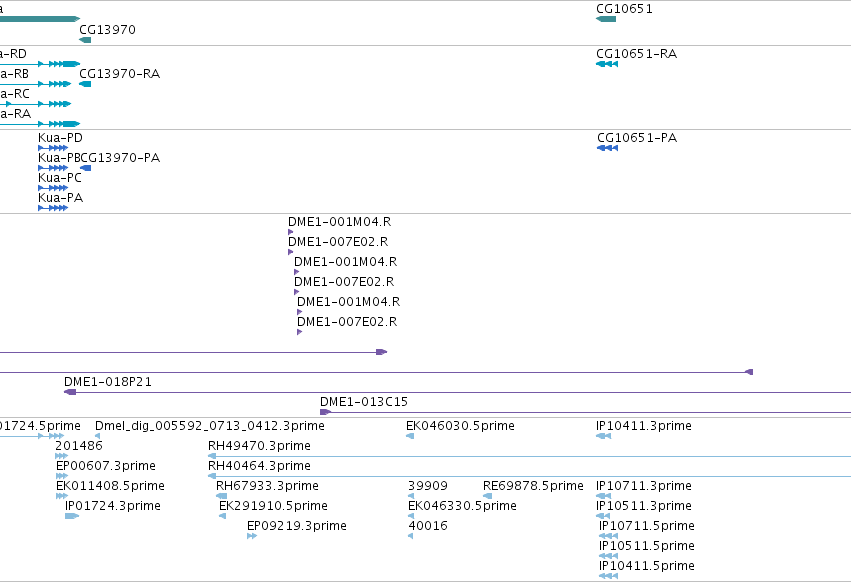Click the DME1-018P21 clone end marker
Viewport: 851px width, 582px height.
(70, 392)
